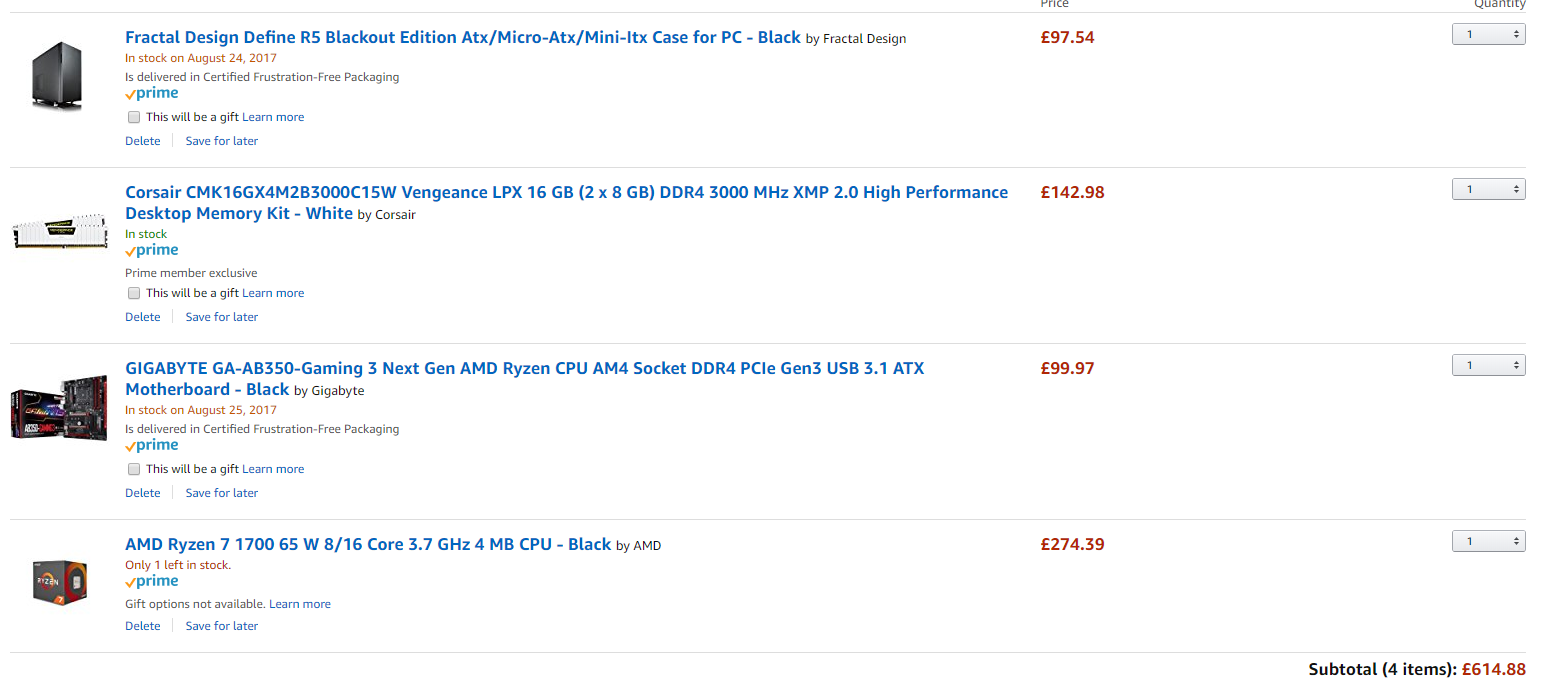Open quantity dropdown for AMD Ryzen 7 1700
Image resolution: width=1546 pixels, height=683 pixels.
click(x=1488, y=542)
